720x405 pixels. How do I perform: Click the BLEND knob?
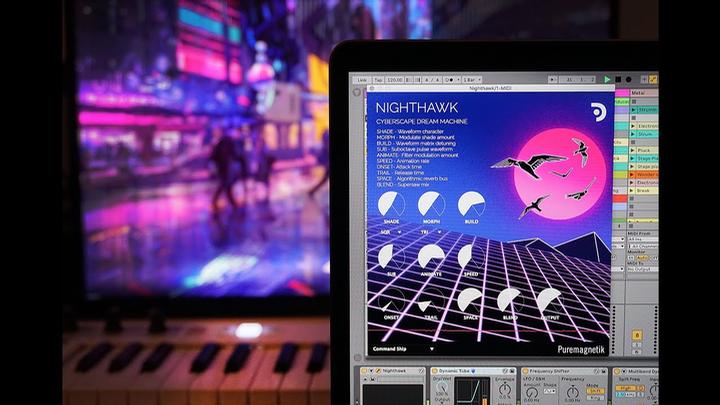(x=510, y=301)
